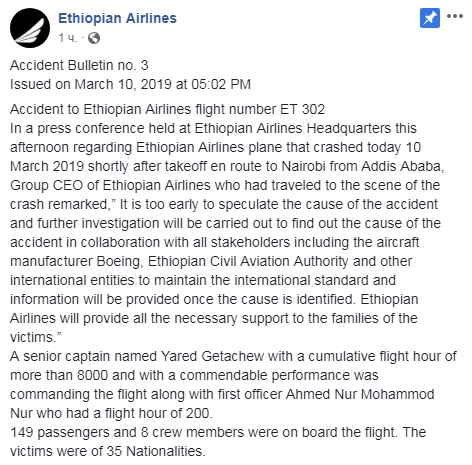Click the number '8000' in the post
Screen dimensions: 472x465
[92, 376]
